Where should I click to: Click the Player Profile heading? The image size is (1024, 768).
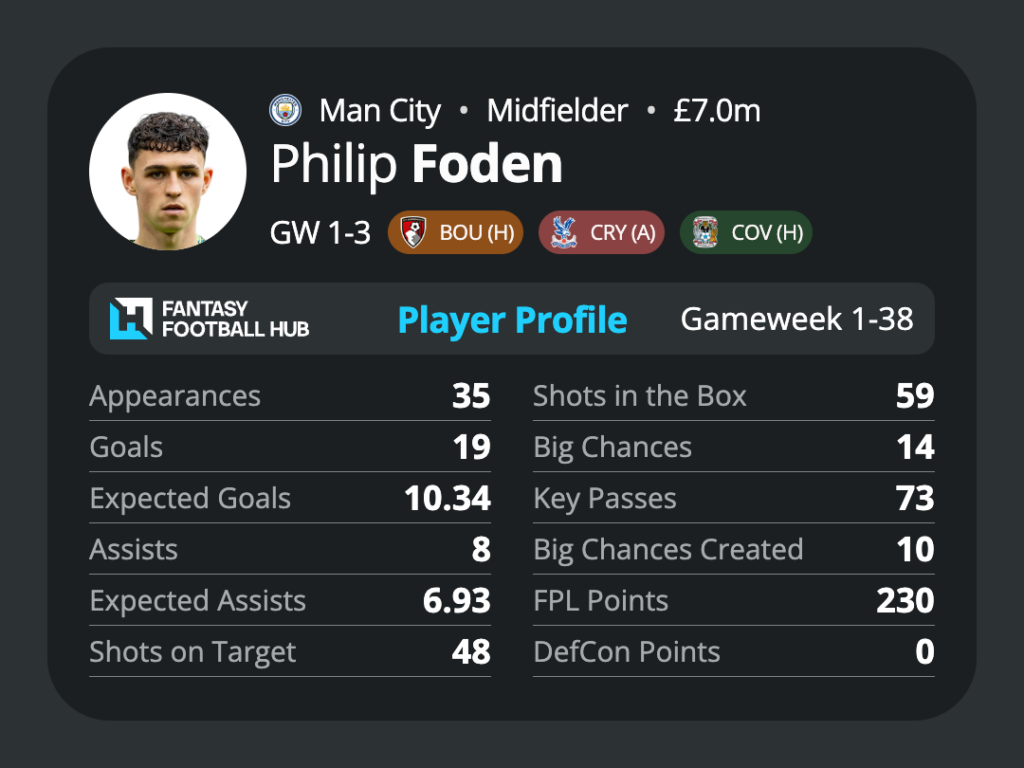513,320
